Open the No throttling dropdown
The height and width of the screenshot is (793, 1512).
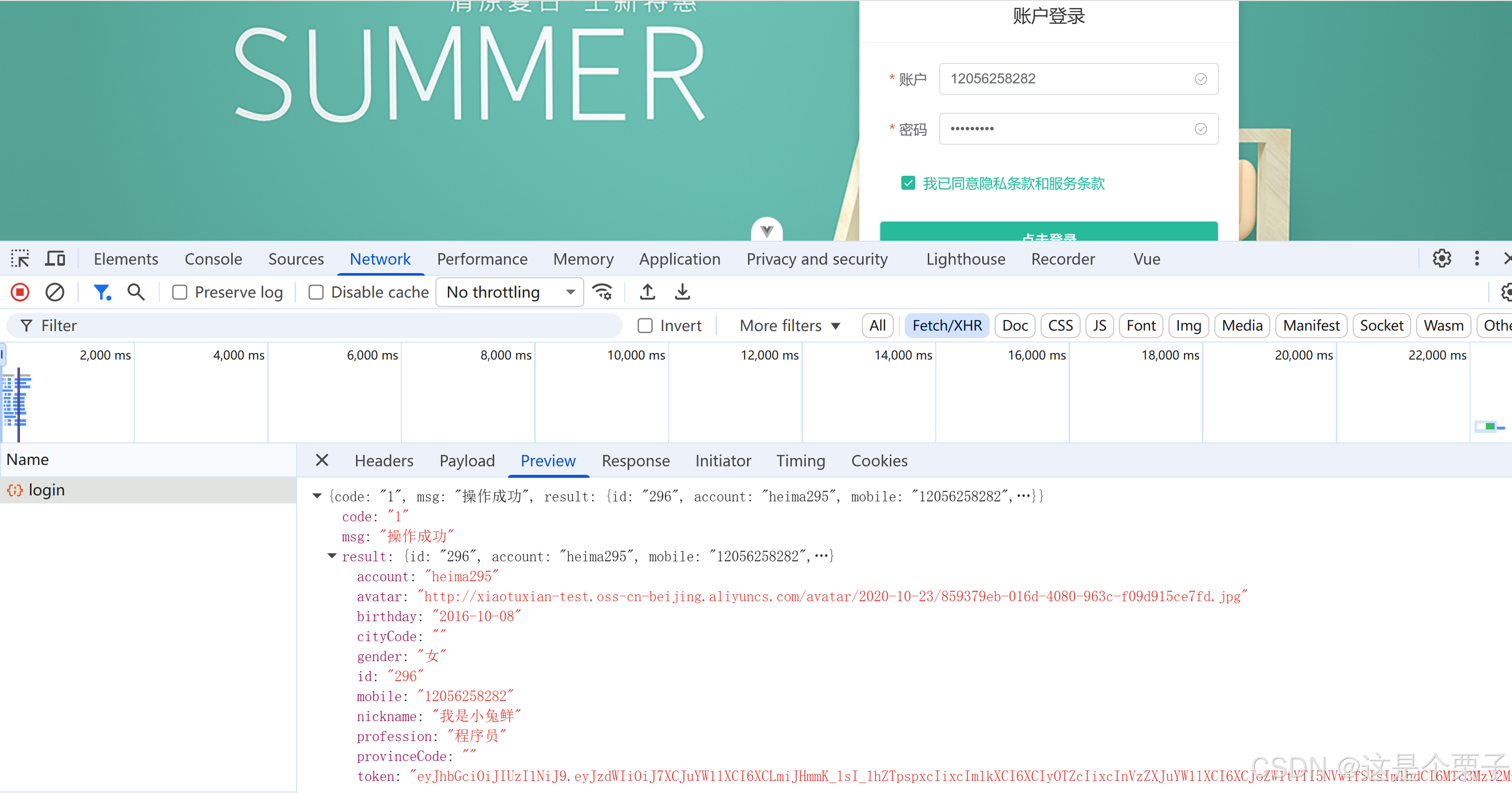tap(509, 292)
